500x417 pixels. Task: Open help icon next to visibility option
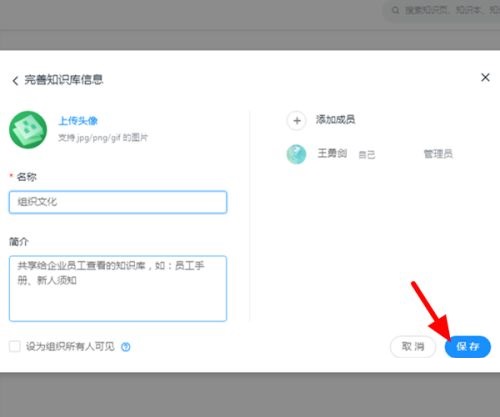[x=126, y=347]
